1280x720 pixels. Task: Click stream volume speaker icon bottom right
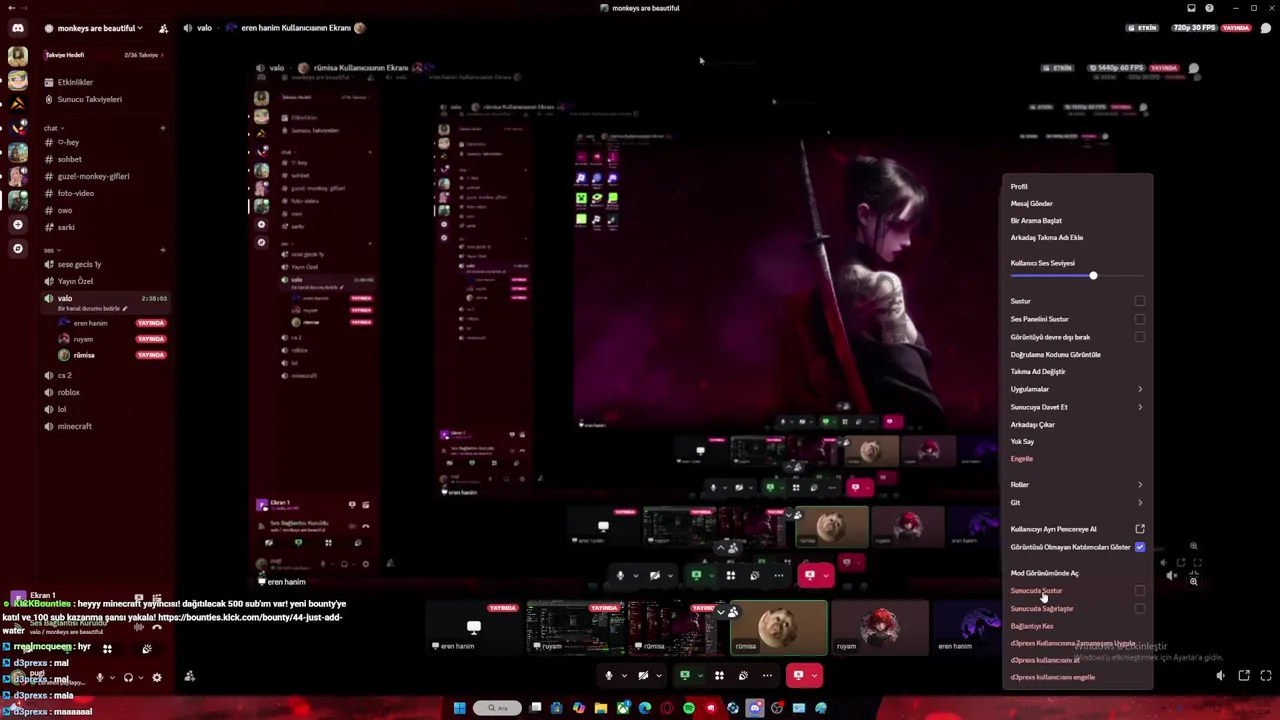click(x=1220, y=676)
